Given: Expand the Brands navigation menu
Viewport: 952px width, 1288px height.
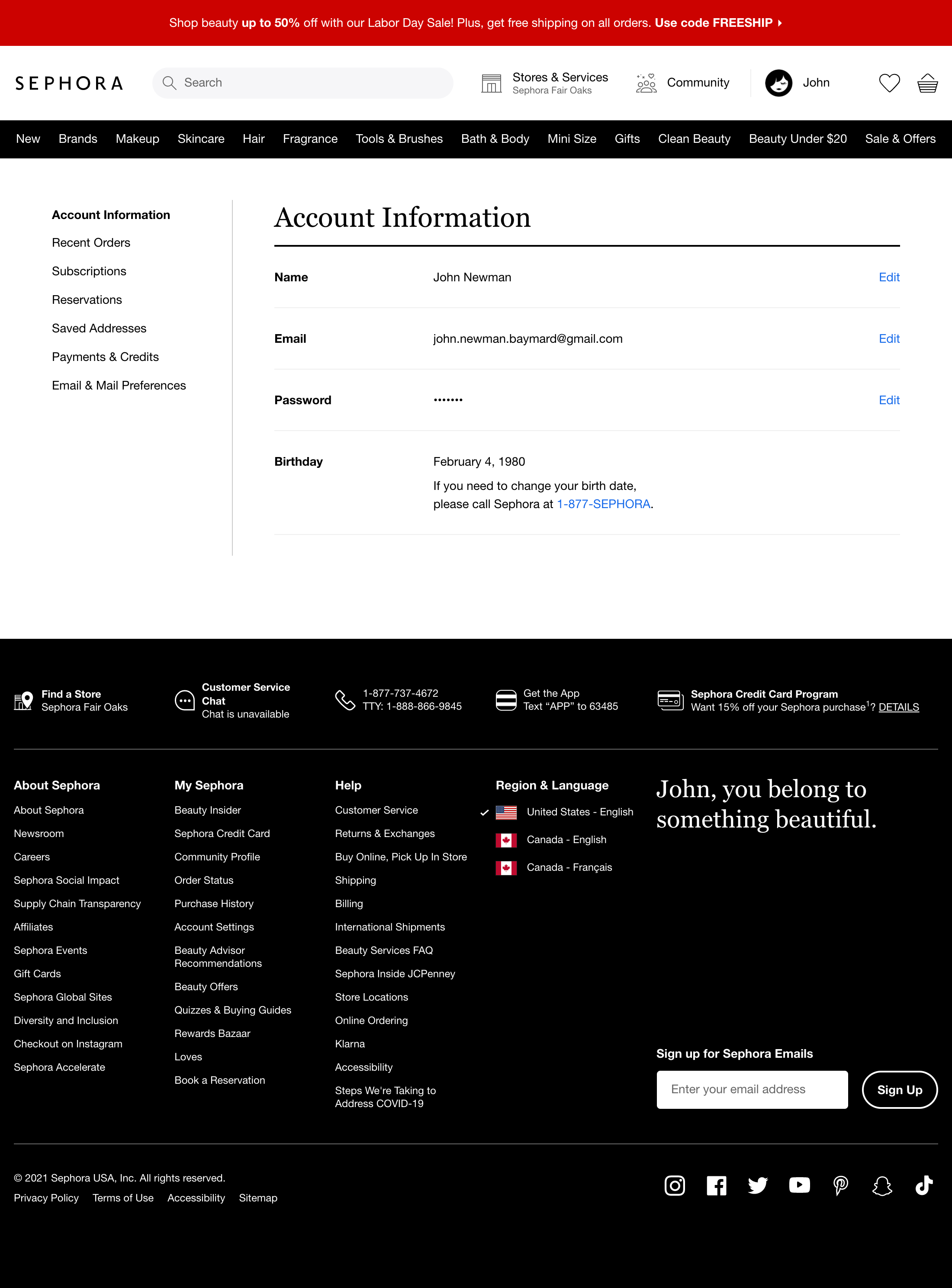Looking at the screenshot, I should [x=78, y=139].
